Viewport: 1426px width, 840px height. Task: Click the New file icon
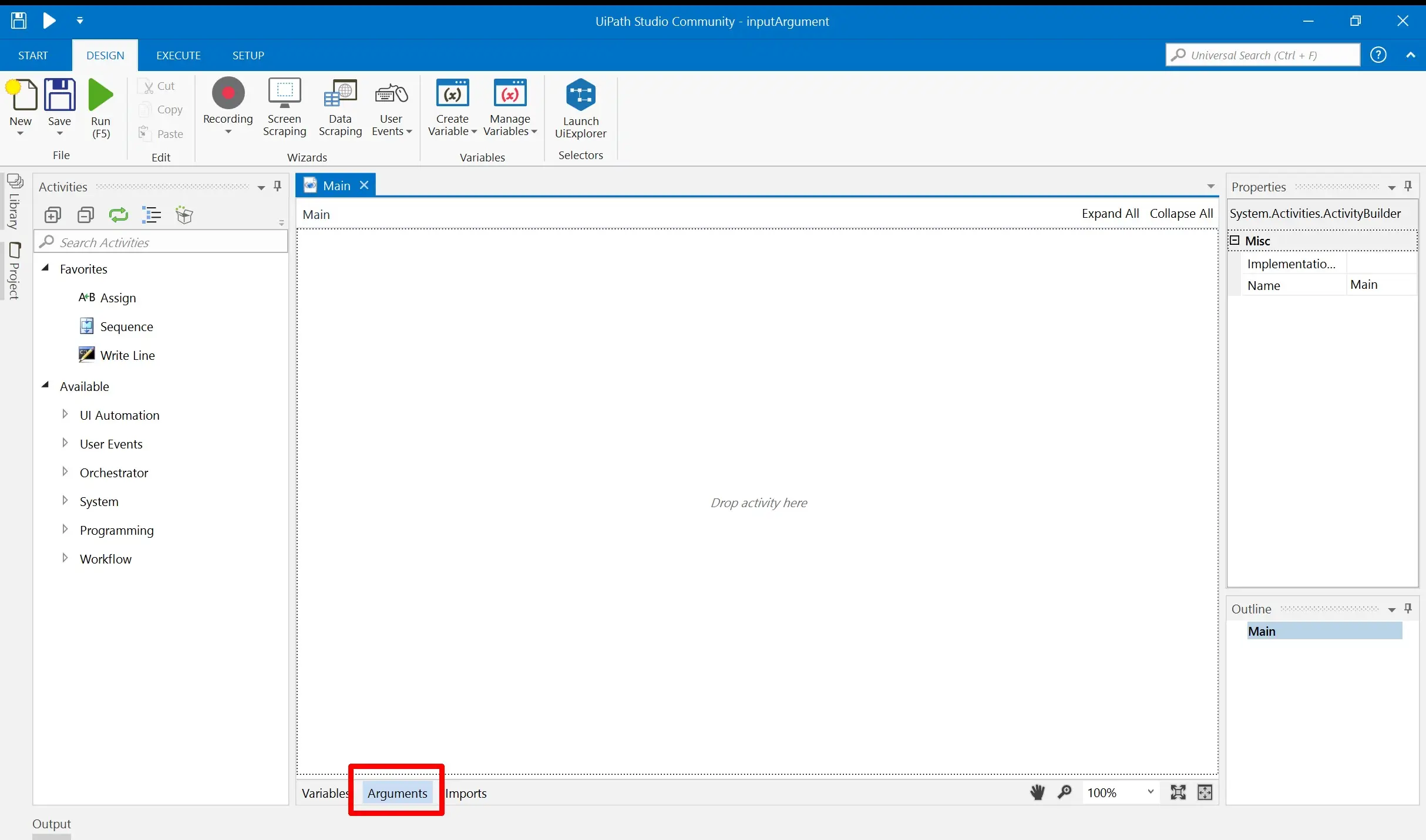(21, 95)
